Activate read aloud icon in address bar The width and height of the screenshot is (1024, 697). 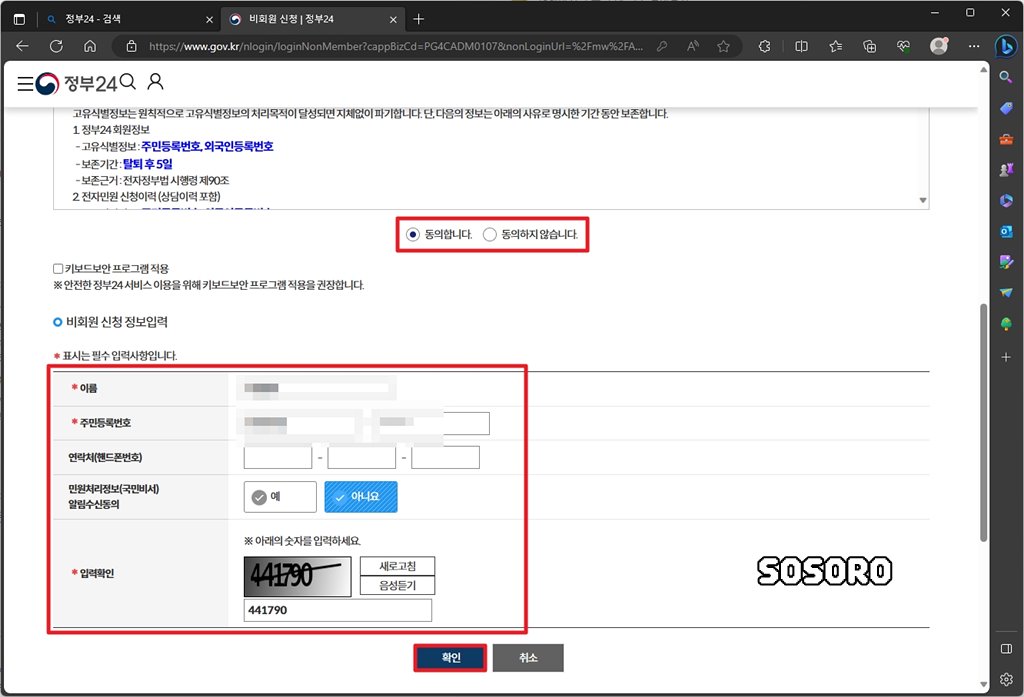(x=693, y=46)
